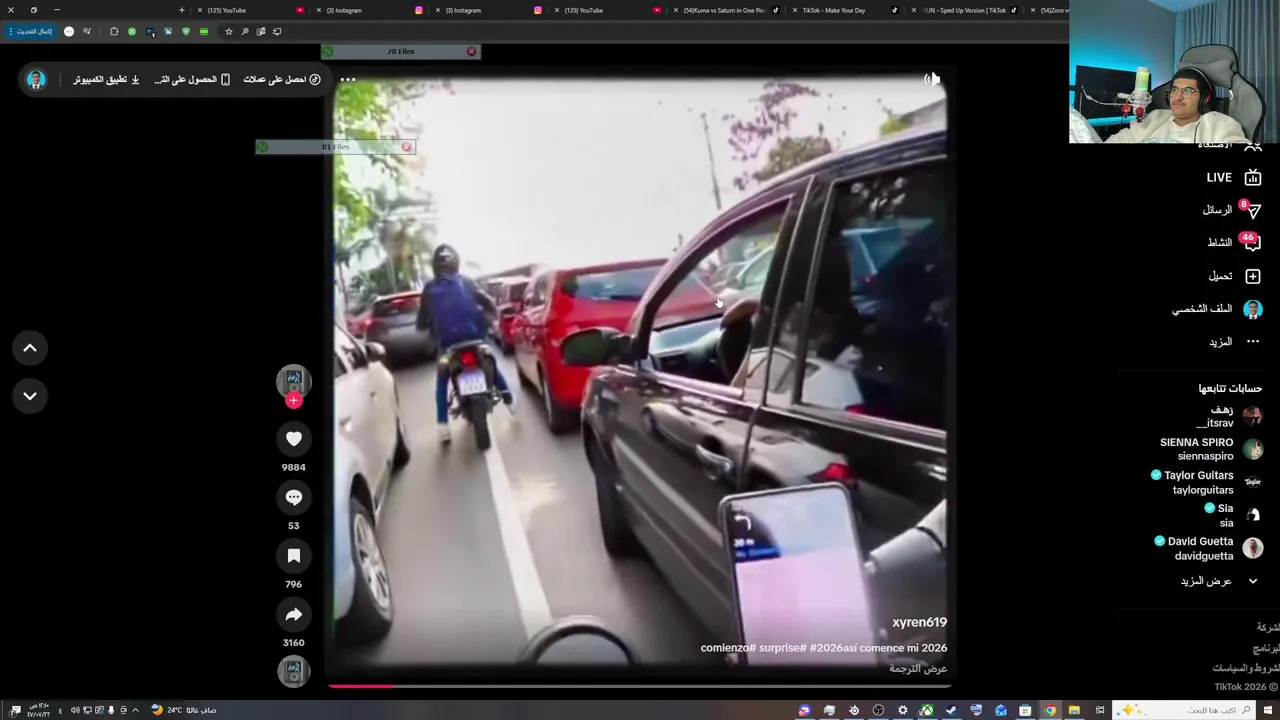
Task: Mute the video with the speaker icon
Action: click(932, 79)
